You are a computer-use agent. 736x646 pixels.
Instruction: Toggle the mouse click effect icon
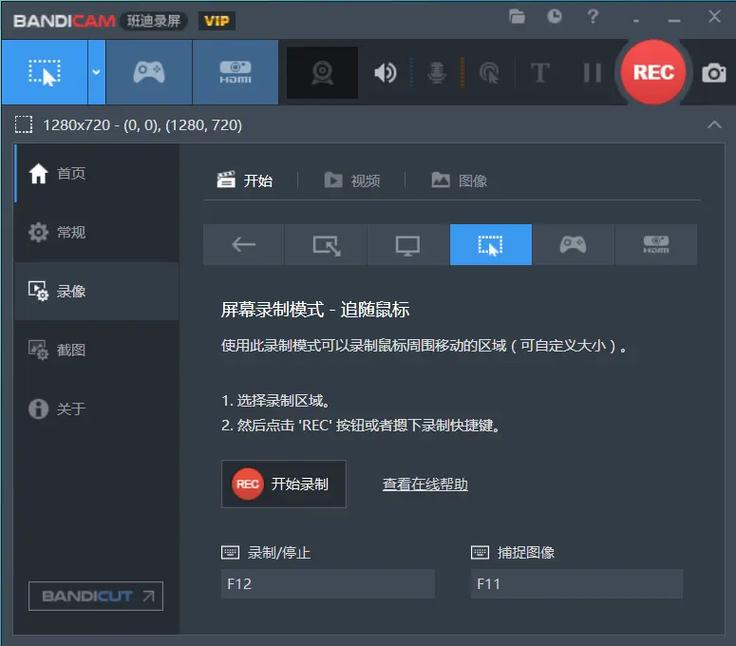pos(489,73)
